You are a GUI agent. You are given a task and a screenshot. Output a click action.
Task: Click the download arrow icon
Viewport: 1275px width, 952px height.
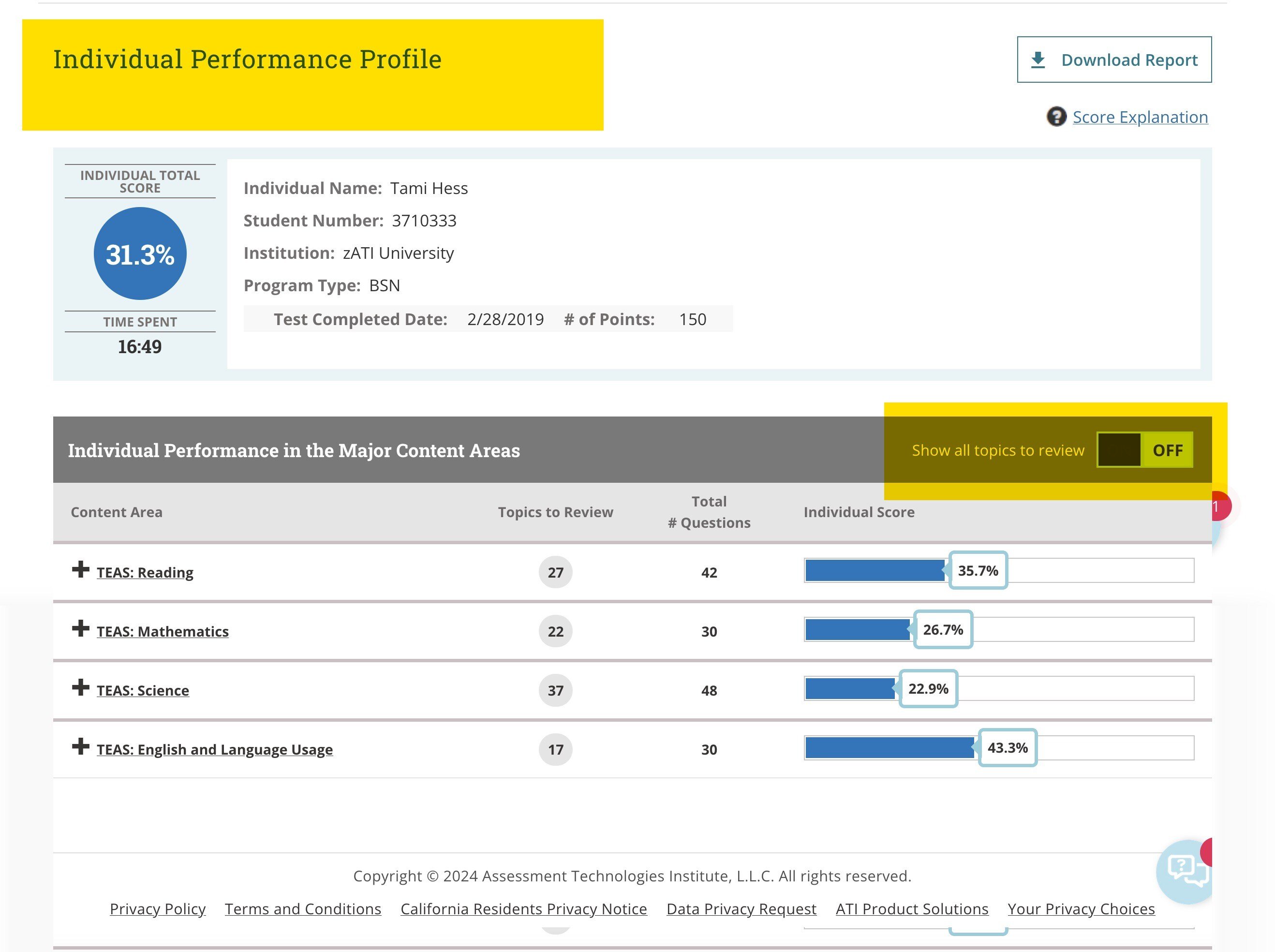1038,59
